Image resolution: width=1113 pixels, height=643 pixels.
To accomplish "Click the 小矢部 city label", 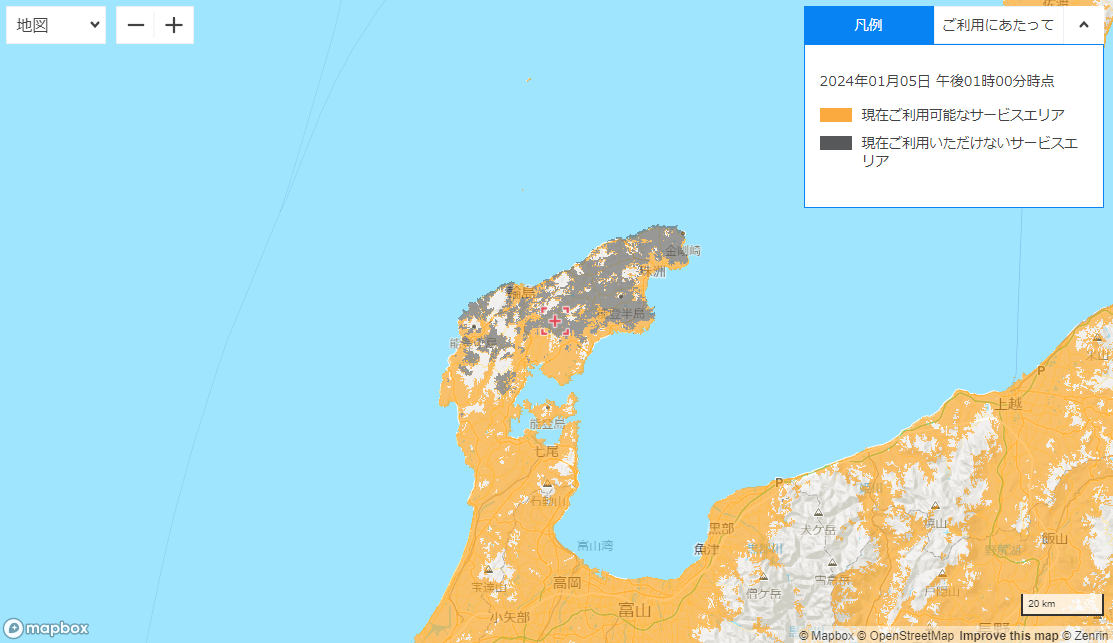I will click(x=510, y=617).
